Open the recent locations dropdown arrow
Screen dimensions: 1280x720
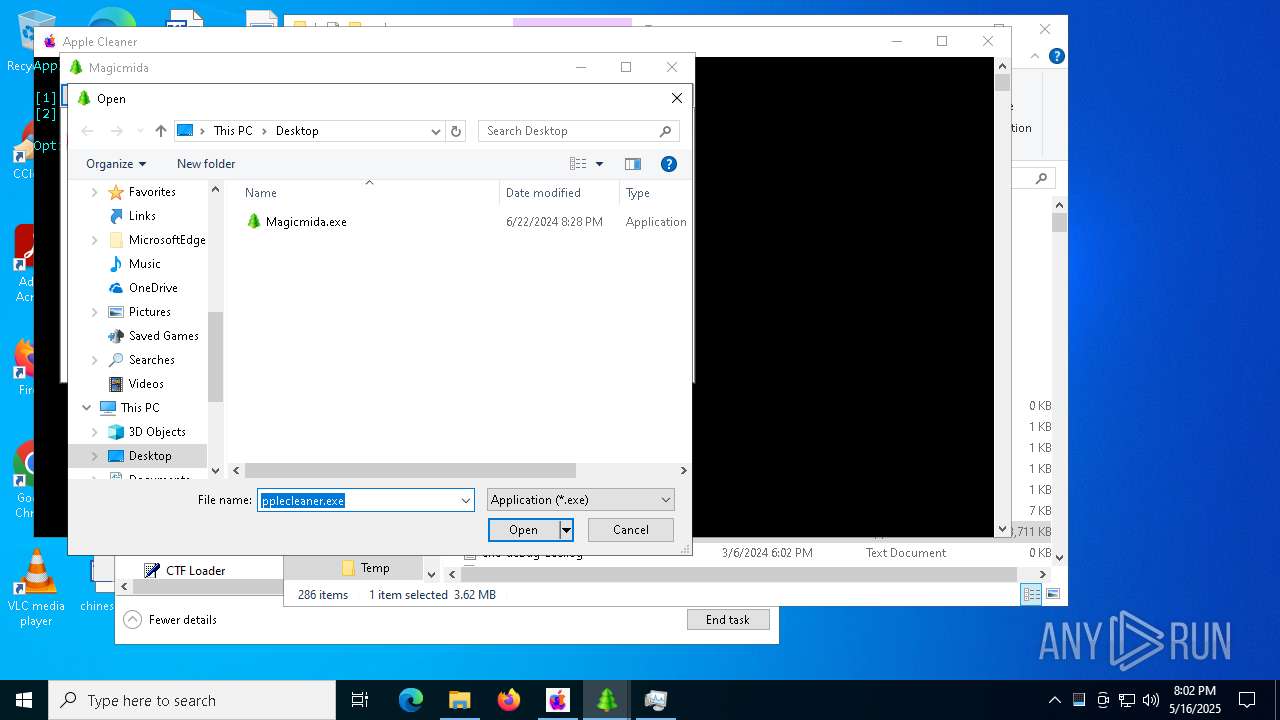(x=139, y=131)
